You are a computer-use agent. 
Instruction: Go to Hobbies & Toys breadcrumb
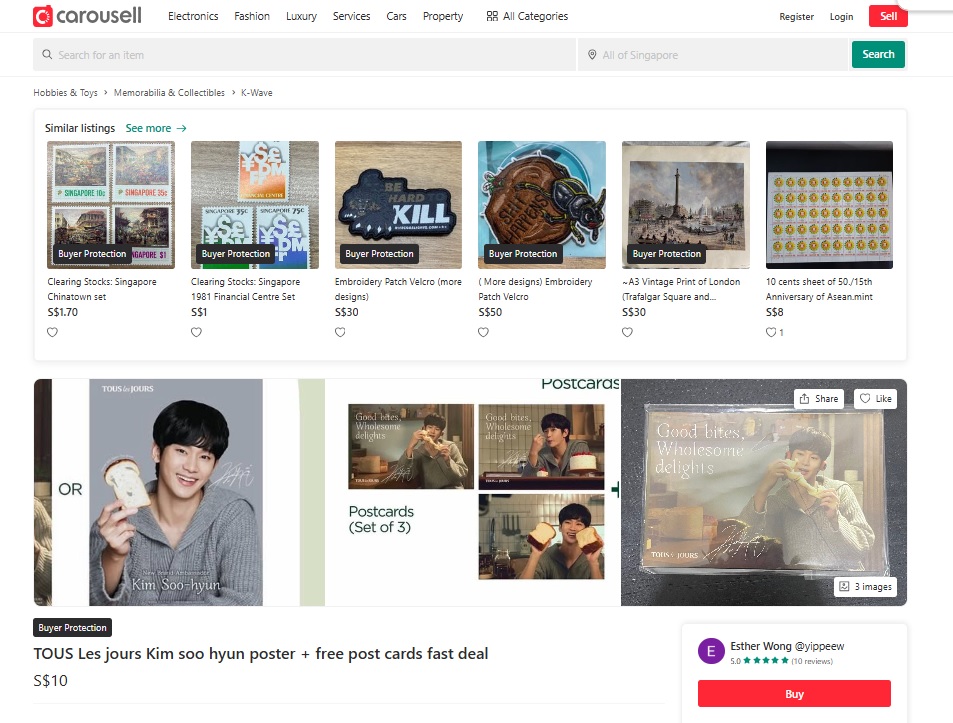point(66,92)
